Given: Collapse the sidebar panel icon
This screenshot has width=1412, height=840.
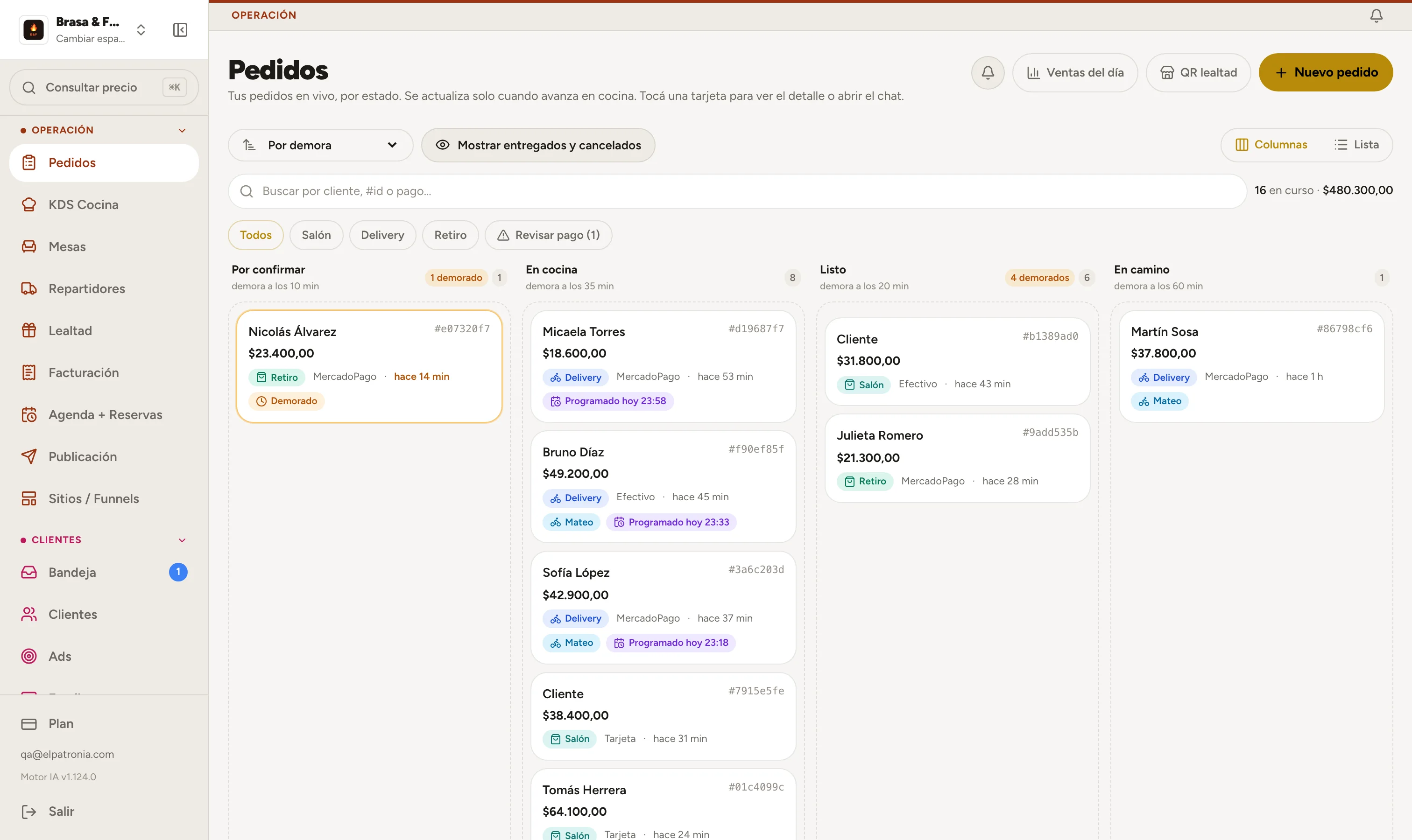Looking at the screenshot, I should (x=180, y=29).
